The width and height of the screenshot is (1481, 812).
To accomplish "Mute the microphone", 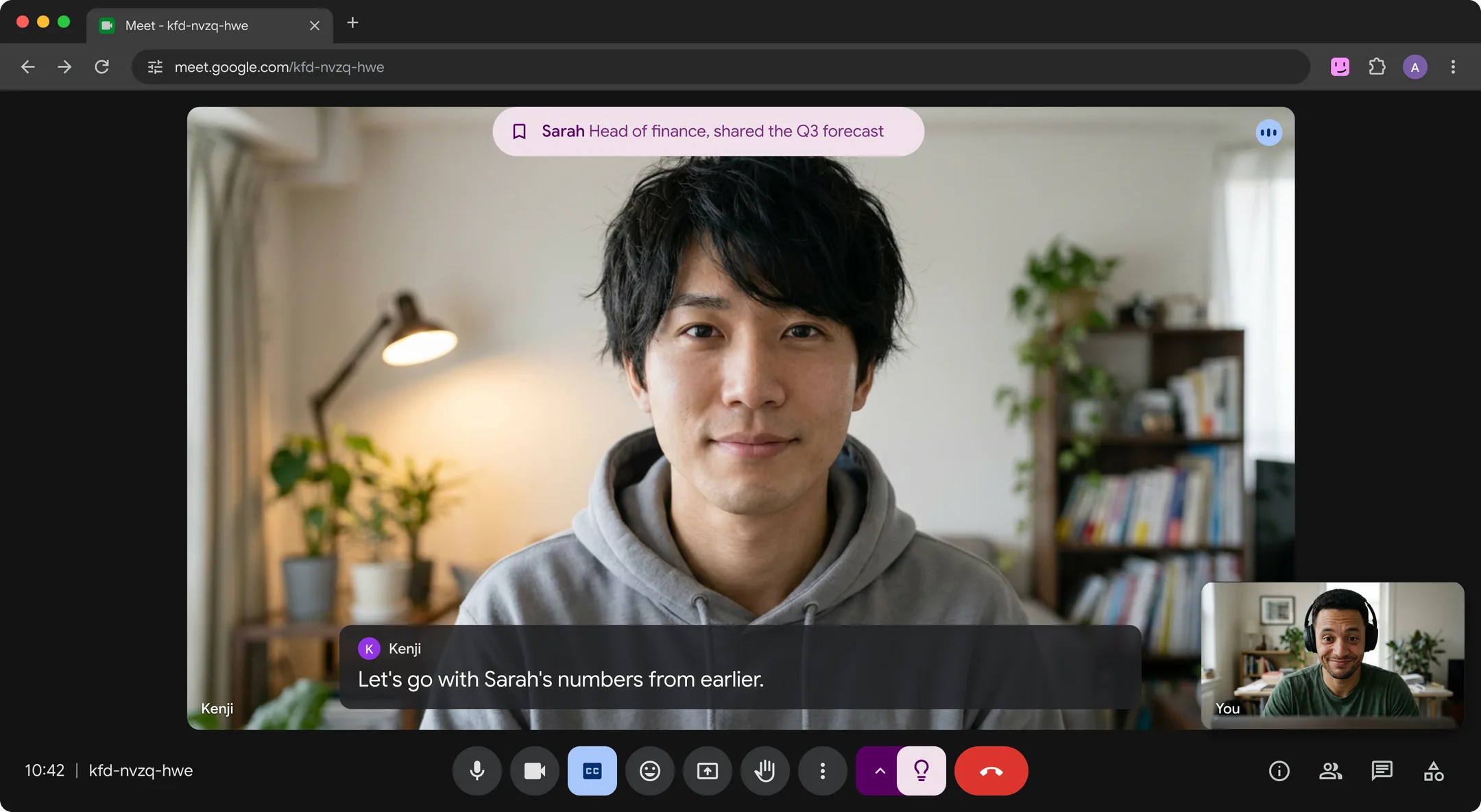I will click(477, 771).
